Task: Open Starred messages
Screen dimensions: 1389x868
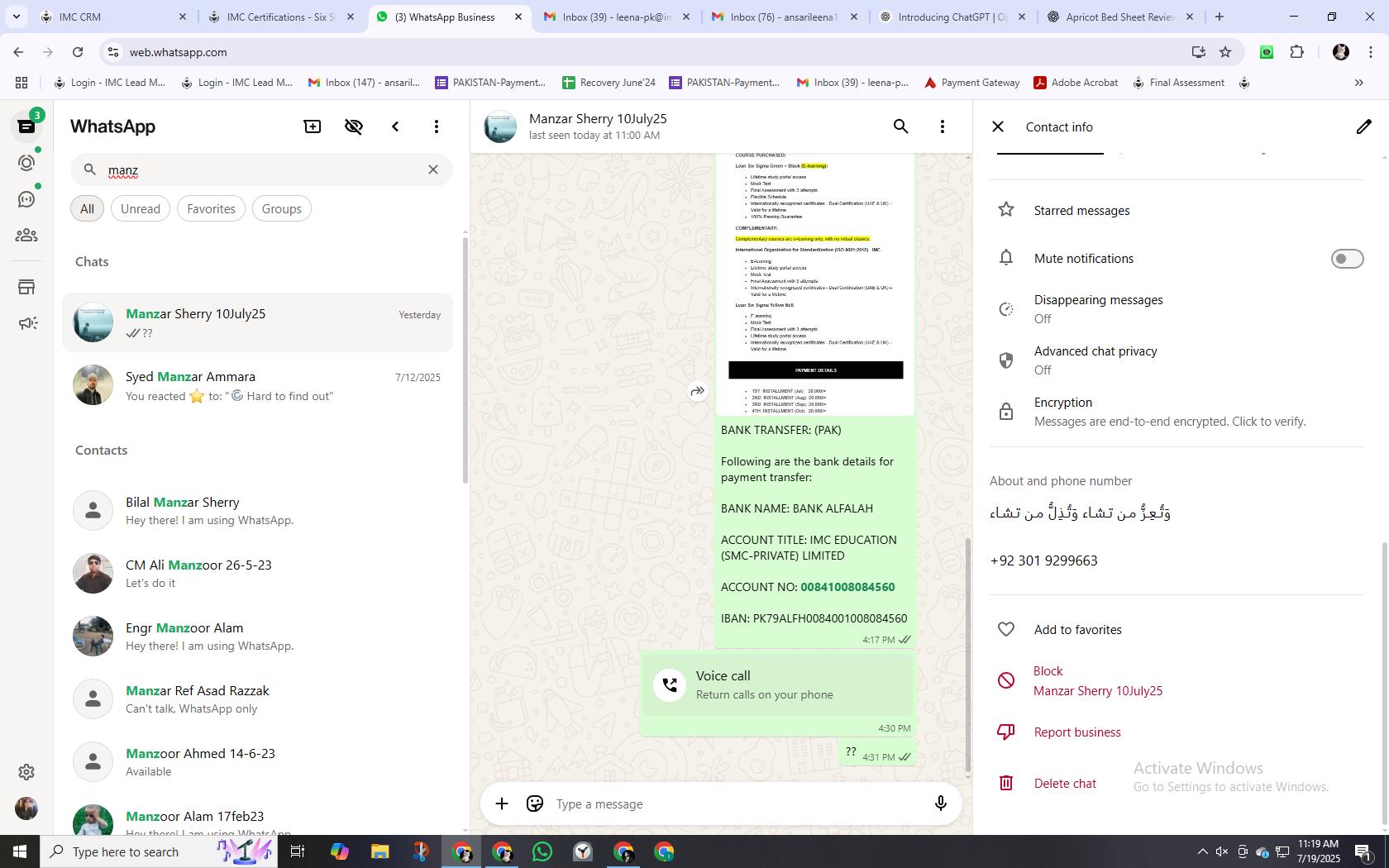Action: 1177,211
